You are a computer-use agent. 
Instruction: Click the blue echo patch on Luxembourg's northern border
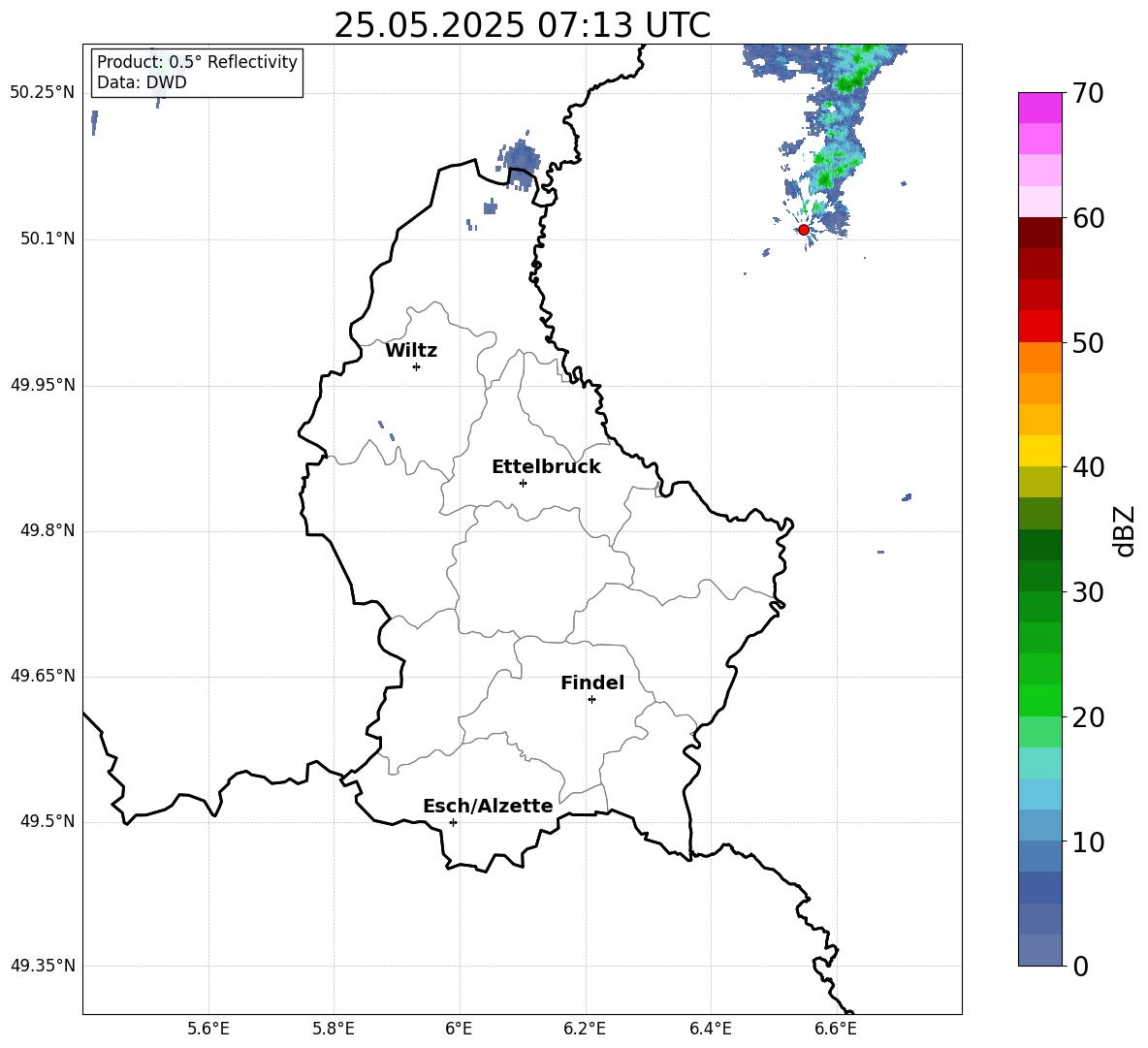tap(520, 163)
